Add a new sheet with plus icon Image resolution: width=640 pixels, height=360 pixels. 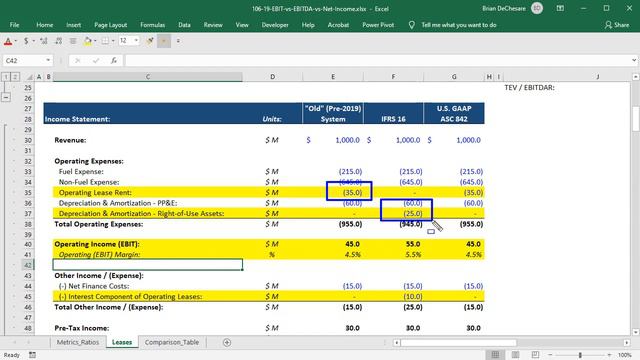227,342
